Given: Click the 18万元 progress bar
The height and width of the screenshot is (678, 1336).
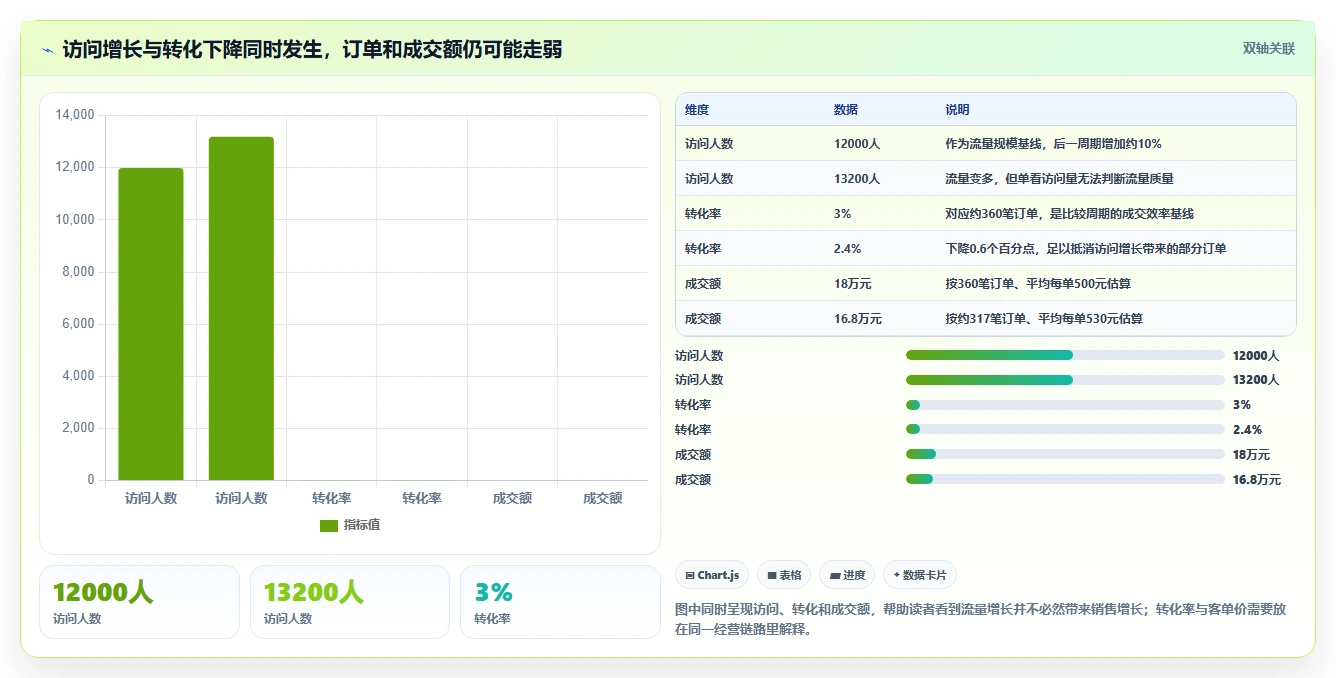Looking at the screenshot, I should (1065, 455).
